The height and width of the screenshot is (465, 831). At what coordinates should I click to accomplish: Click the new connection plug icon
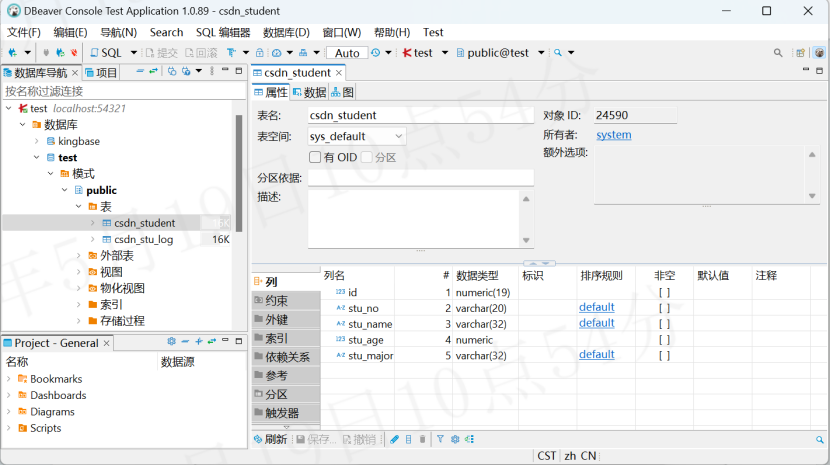(x=13, y=52)
